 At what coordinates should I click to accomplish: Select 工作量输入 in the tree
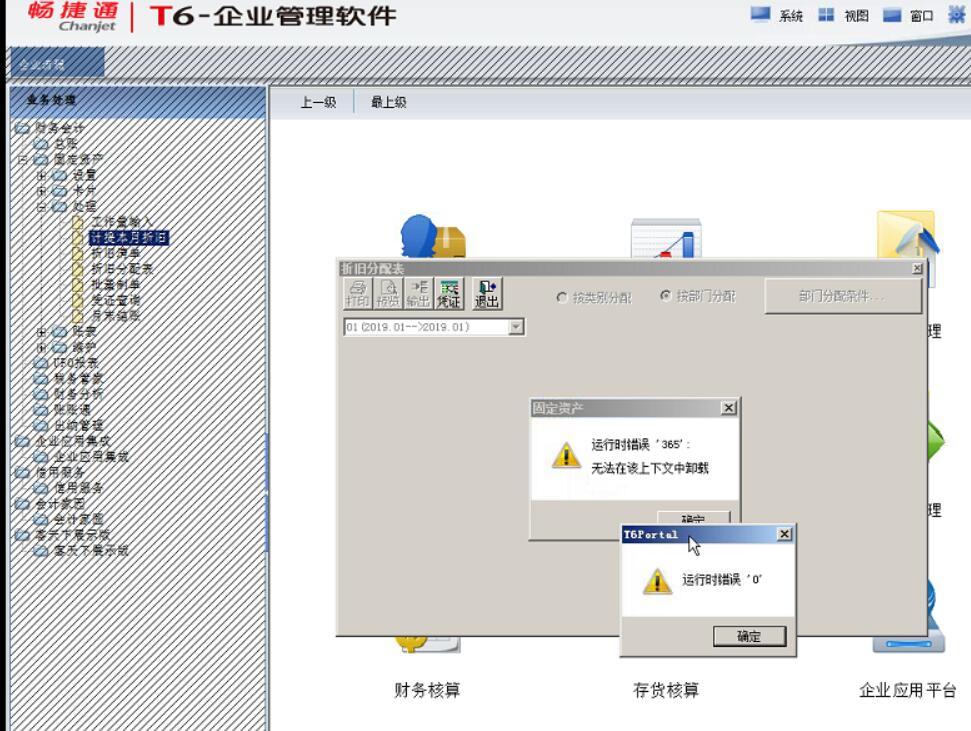click(x=121, y=222)
